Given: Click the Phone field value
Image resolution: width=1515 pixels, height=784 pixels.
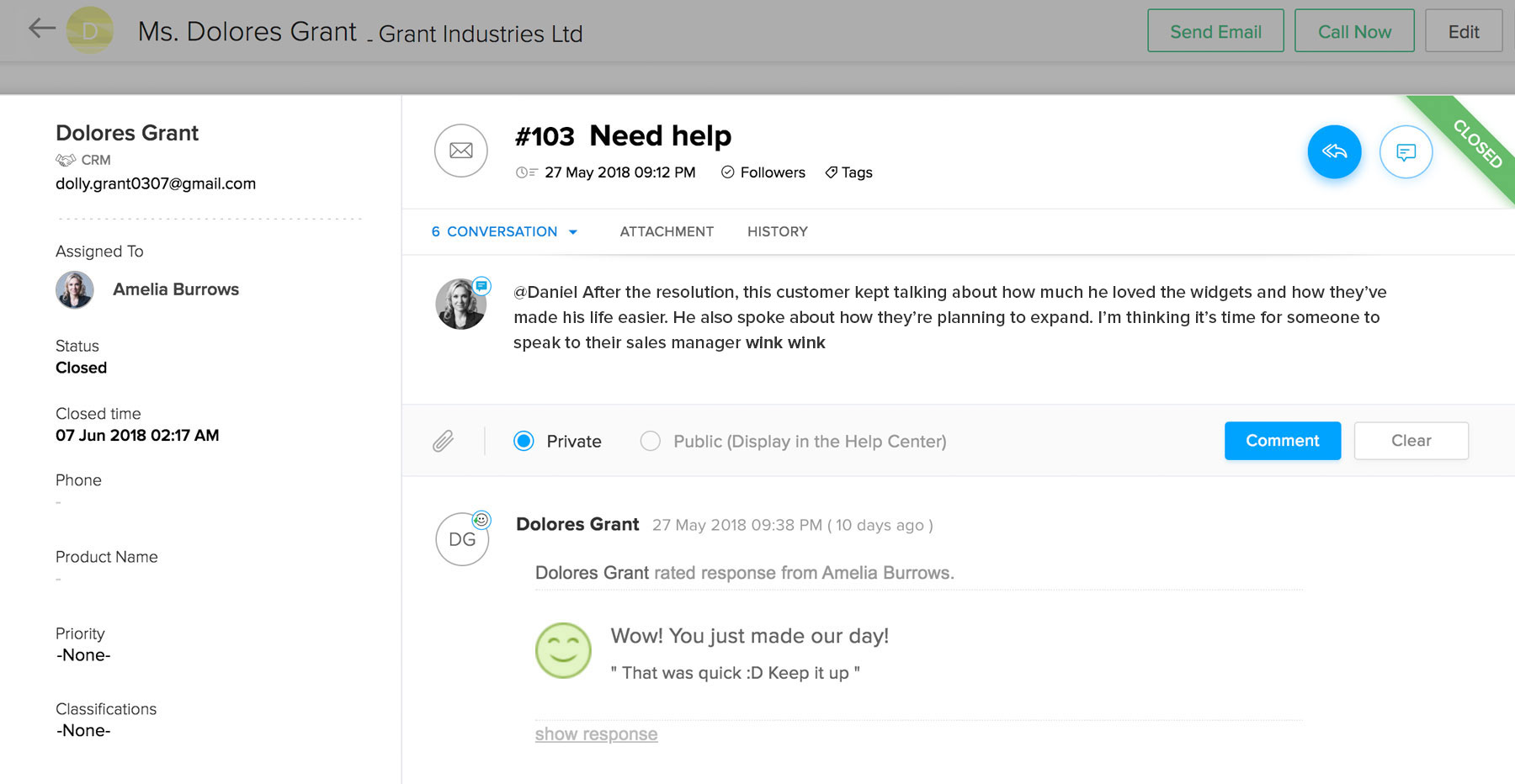Looking at the screenshot, I should click(58, 503).
